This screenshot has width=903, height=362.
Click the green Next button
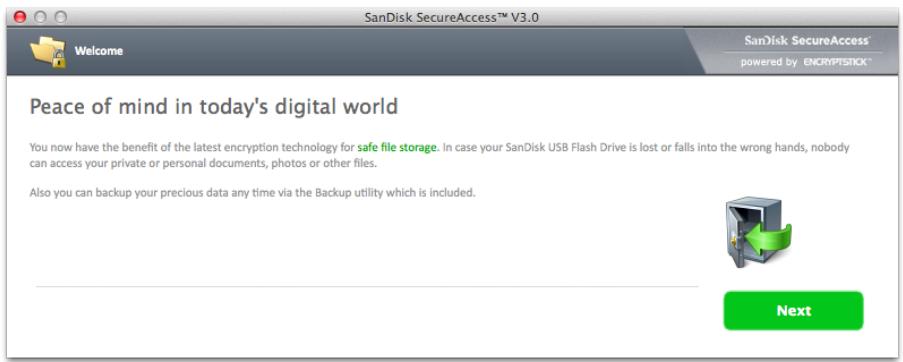tap(793, 311)
